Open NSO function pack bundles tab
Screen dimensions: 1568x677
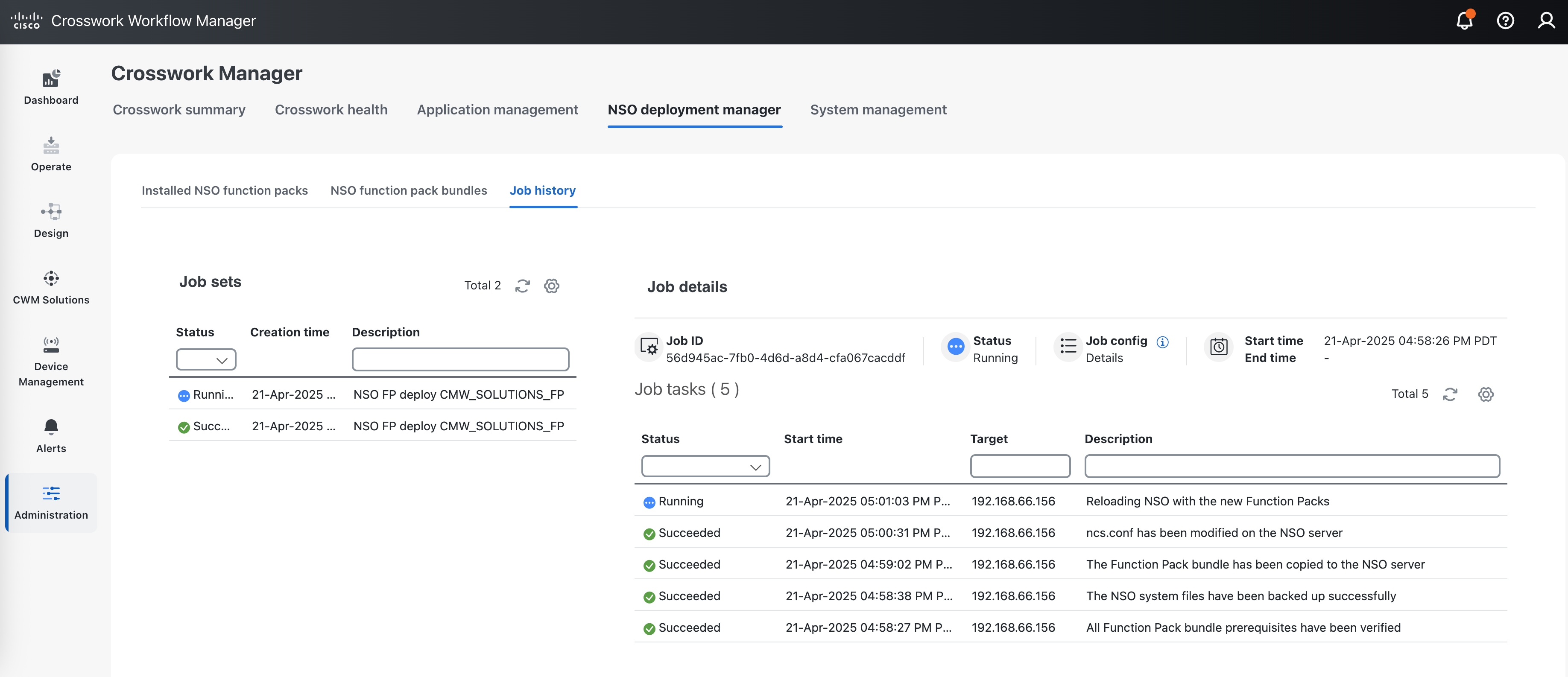(408, 190)
